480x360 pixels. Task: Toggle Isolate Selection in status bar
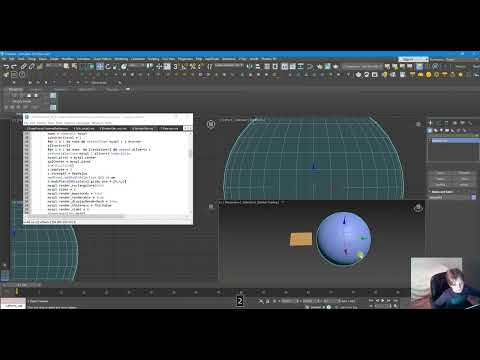click(x=261, y=301)
